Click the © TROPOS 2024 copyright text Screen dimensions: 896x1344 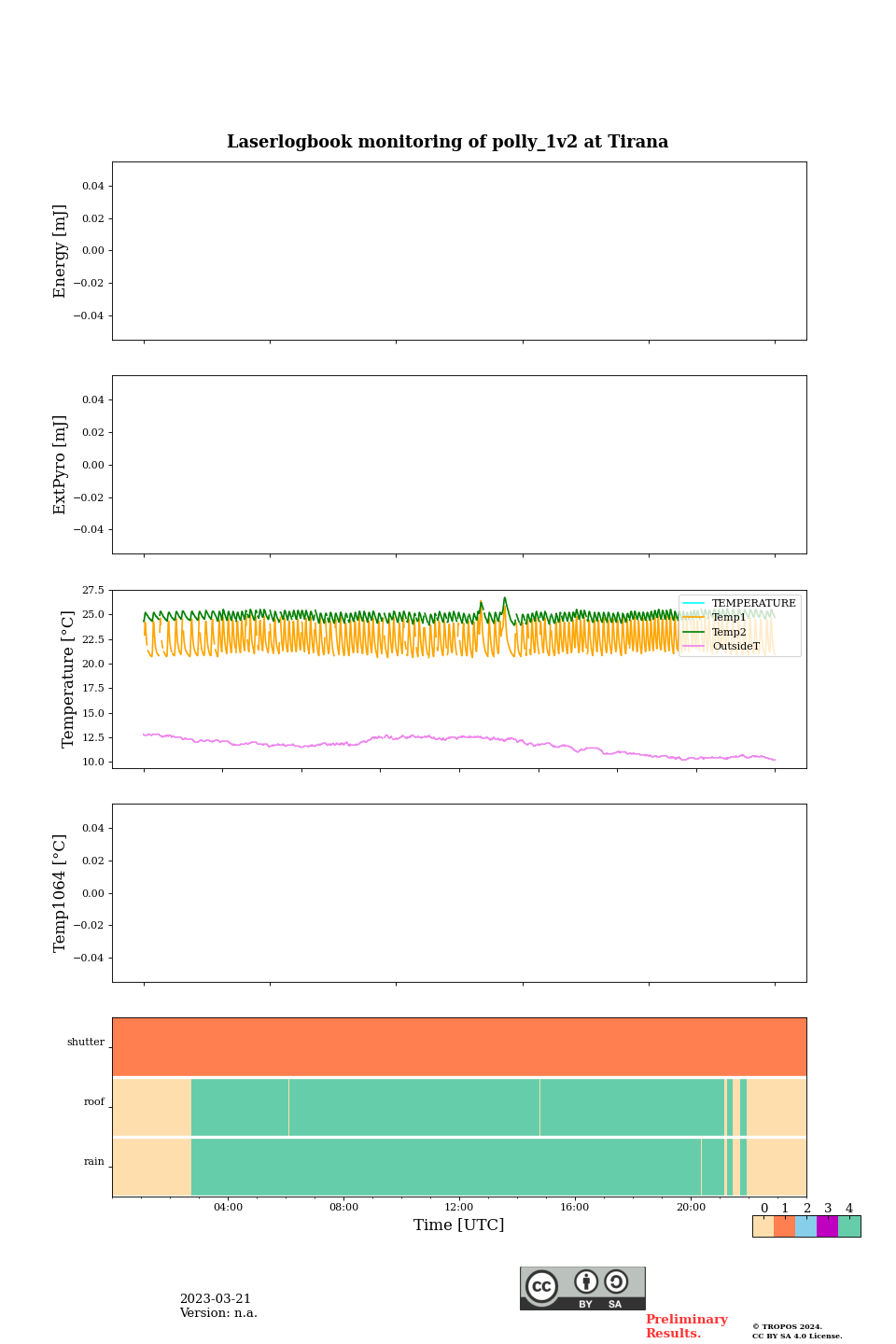[787, 1326]
